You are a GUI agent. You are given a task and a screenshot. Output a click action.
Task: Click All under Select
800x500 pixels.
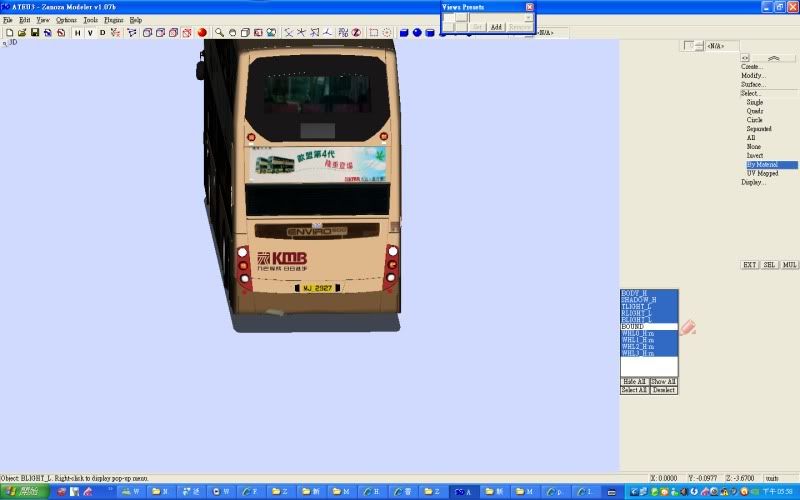point(751,138)
